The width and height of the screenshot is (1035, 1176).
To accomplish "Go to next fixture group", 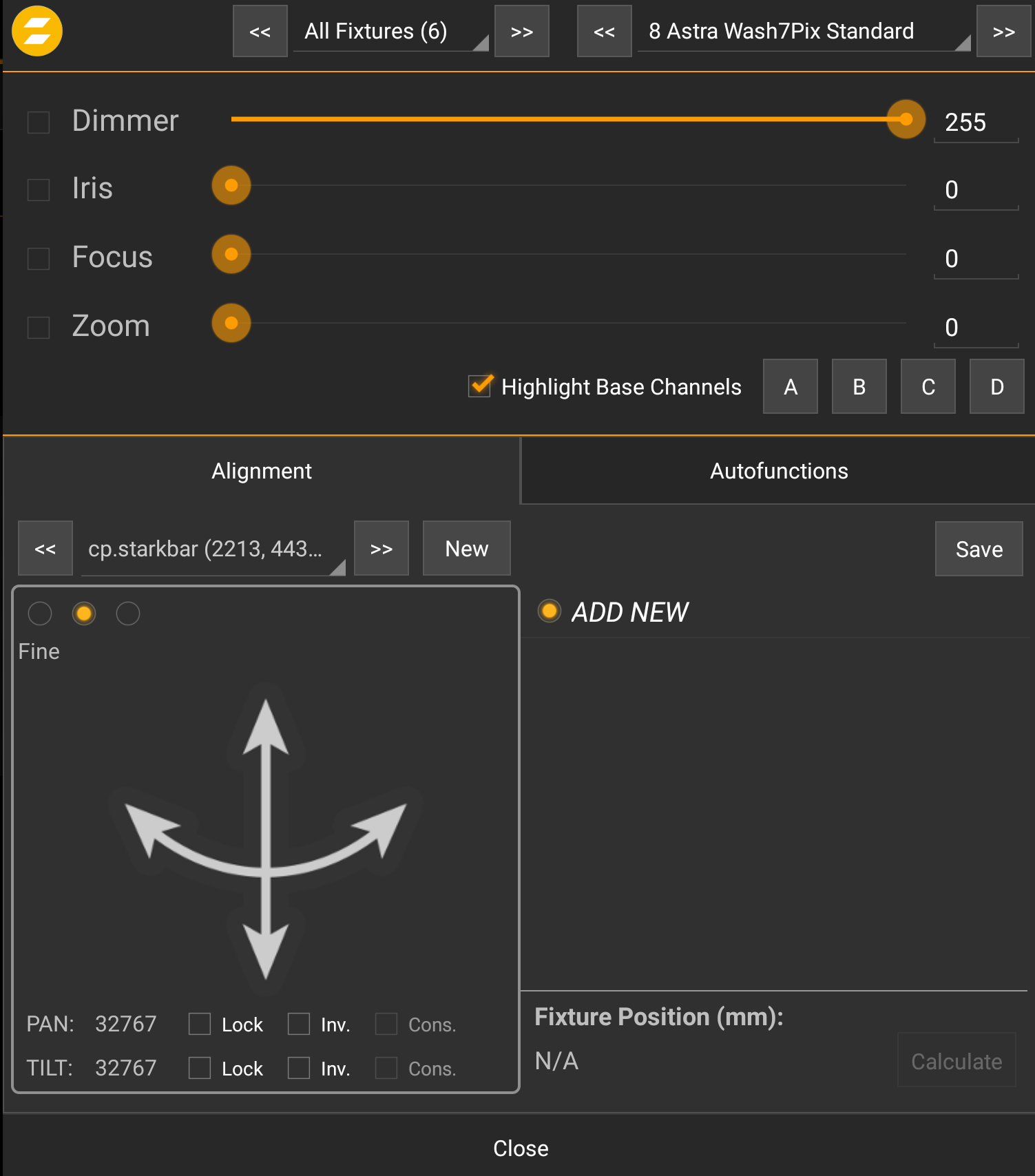I will tap(521, 32).
